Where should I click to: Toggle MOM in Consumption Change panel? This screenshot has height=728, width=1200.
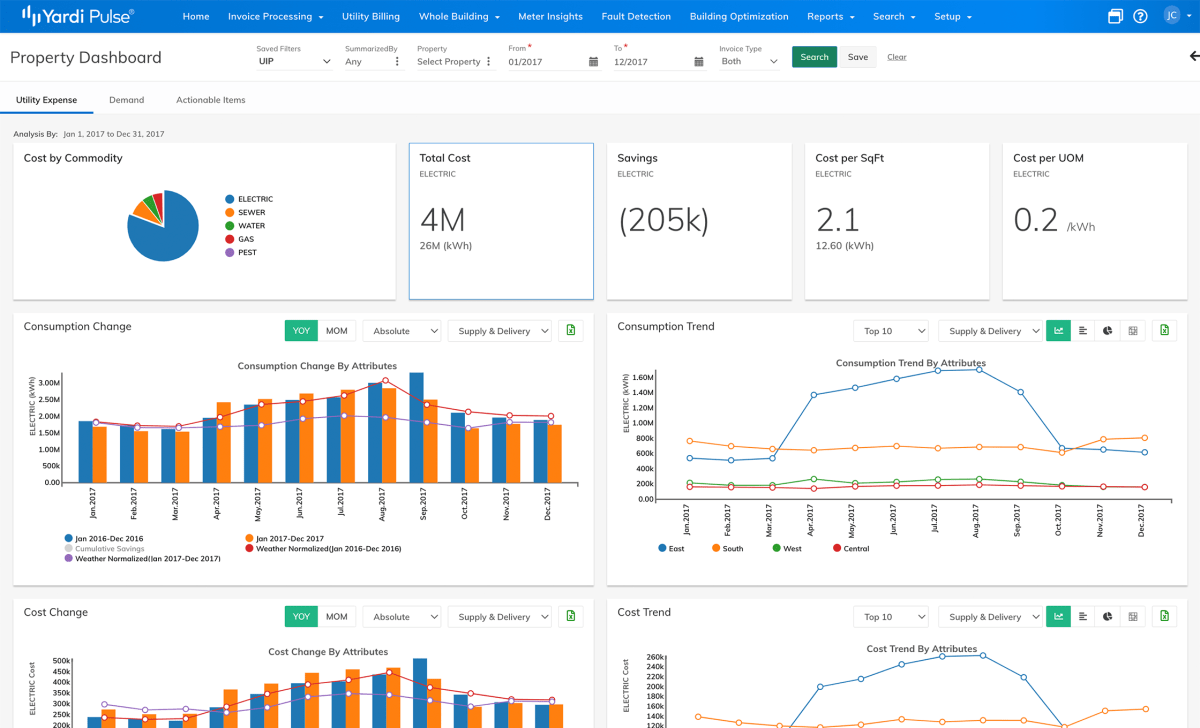click(x=337, y=331)
